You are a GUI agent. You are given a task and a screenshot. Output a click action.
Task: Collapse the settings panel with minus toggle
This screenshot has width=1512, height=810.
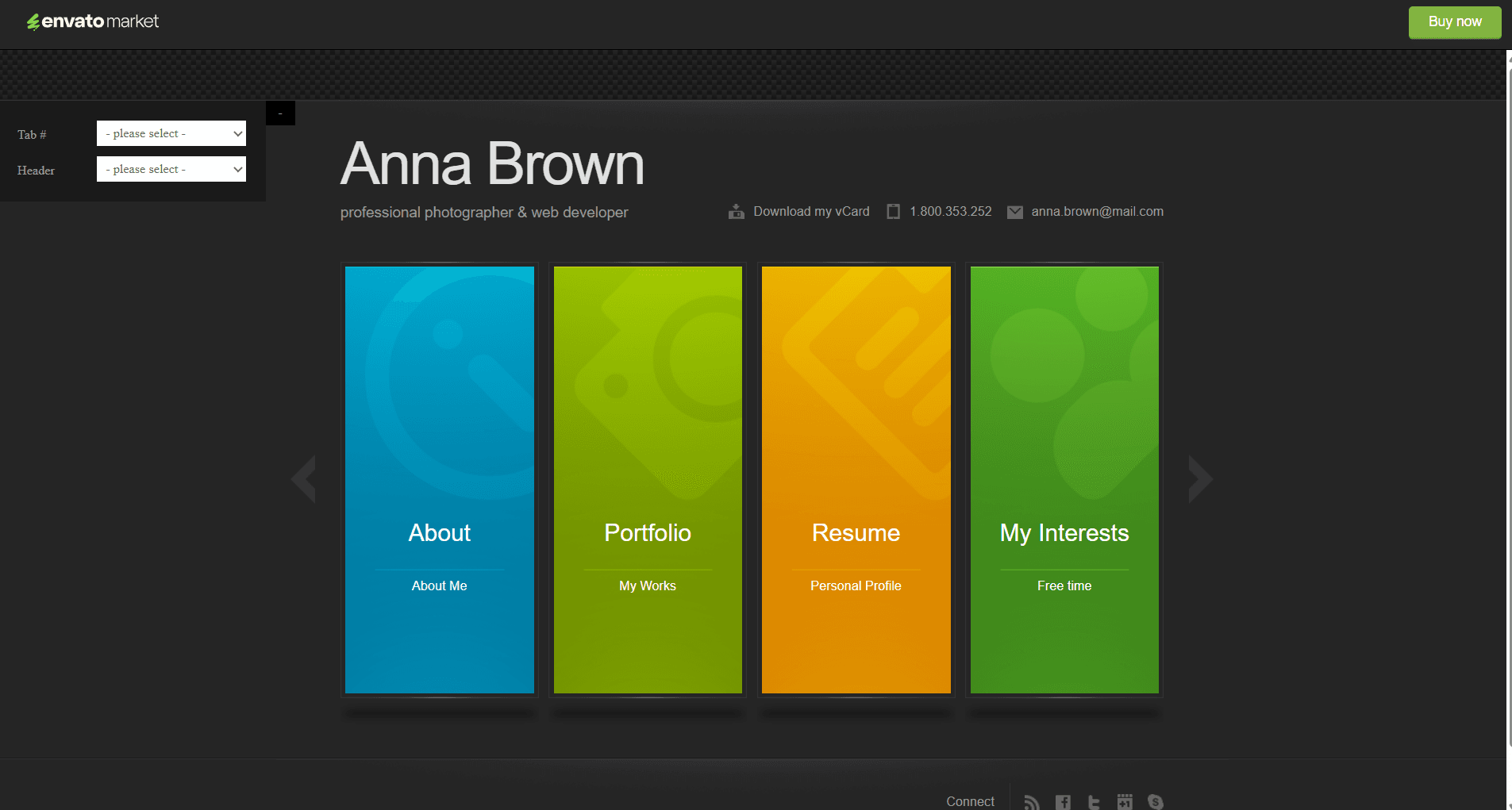coord(280,113)
